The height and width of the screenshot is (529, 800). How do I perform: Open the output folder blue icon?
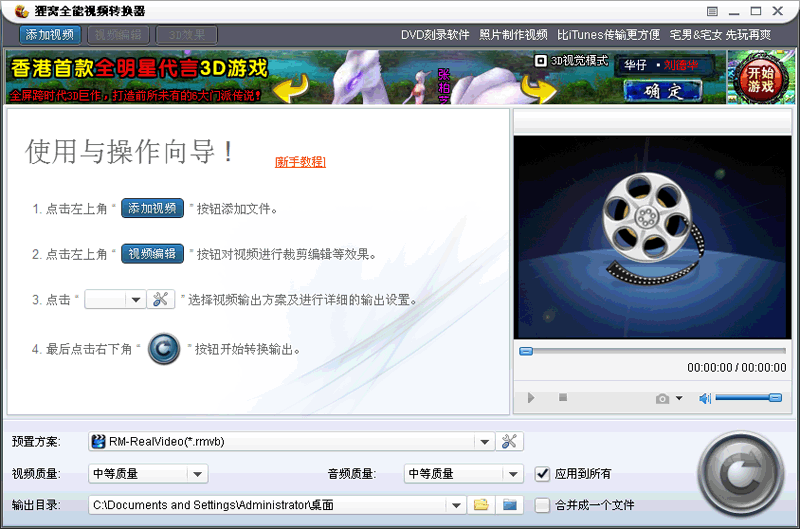pos(510,505)
